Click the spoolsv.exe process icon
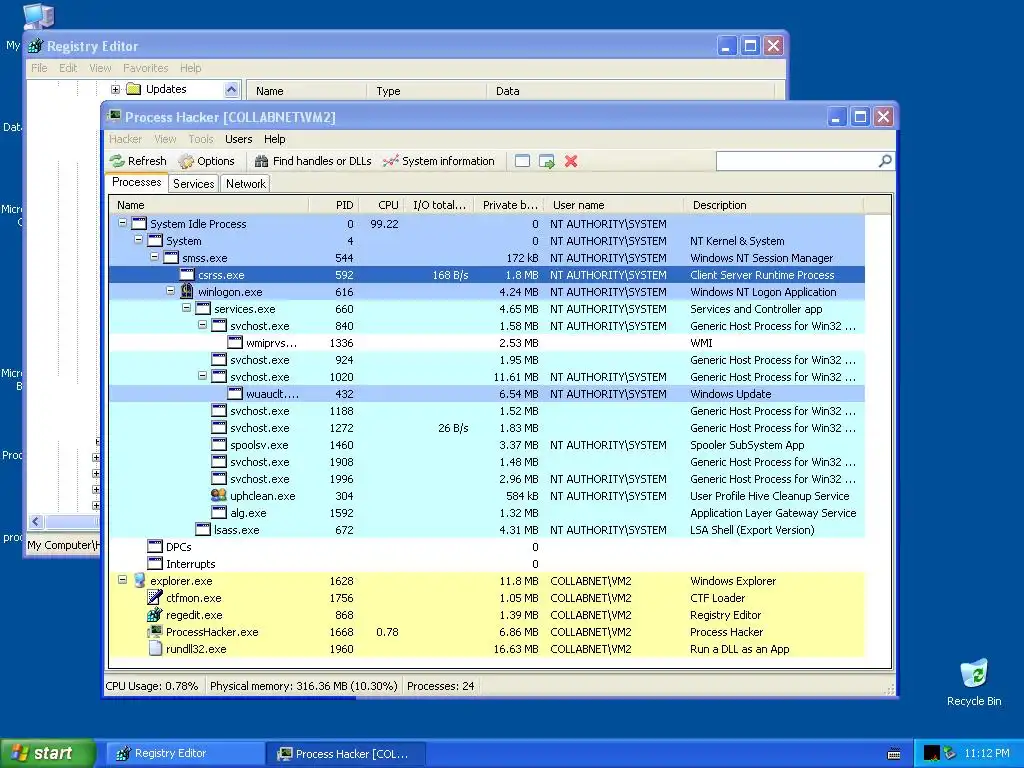 [x=219, y=445]
